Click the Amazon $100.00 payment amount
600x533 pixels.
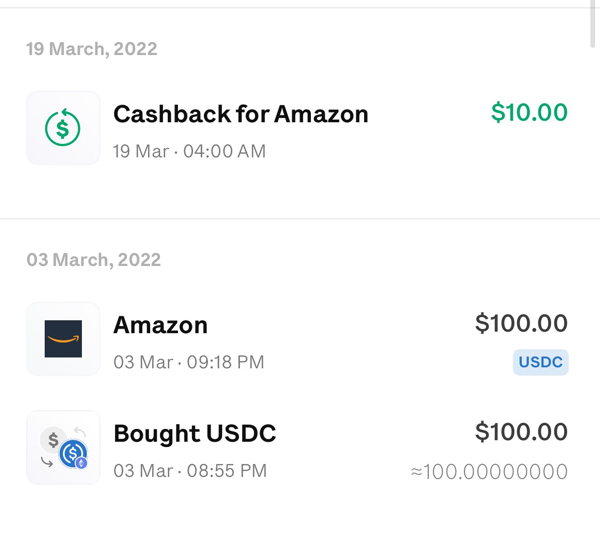[x=521, y=323]
